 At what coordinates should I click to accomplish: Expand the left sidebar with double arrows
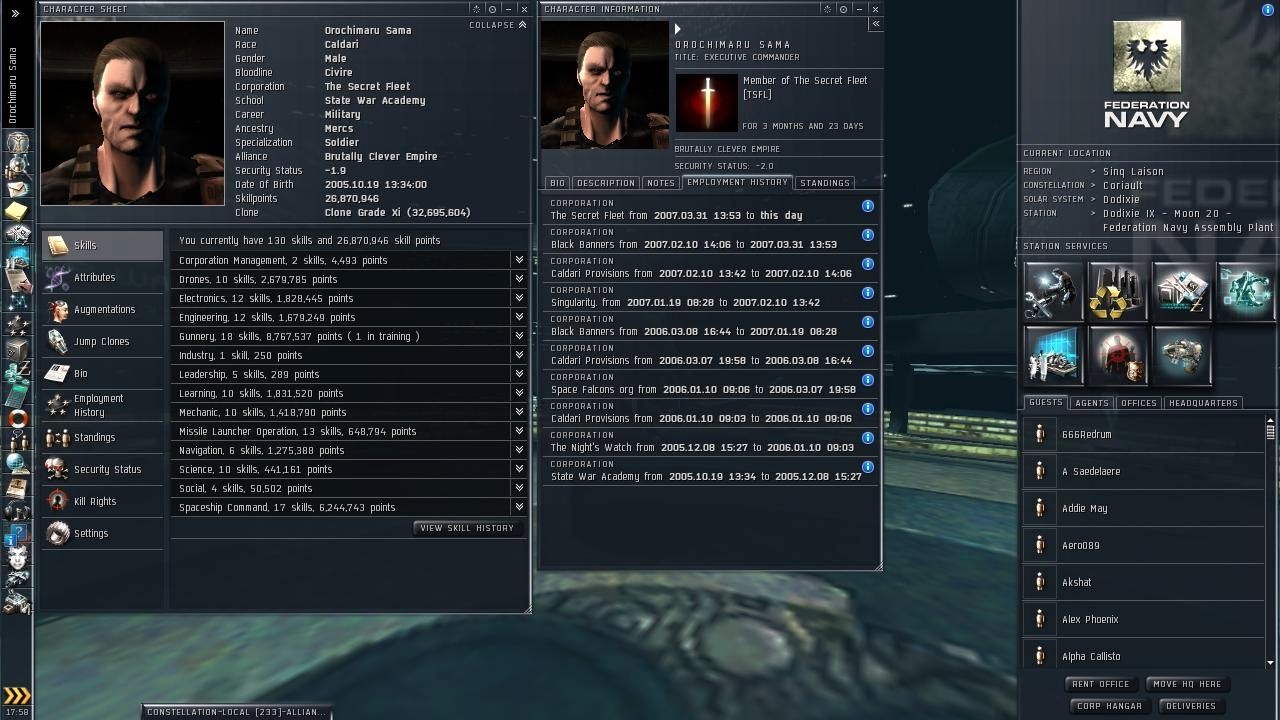[x=15, y=13]
